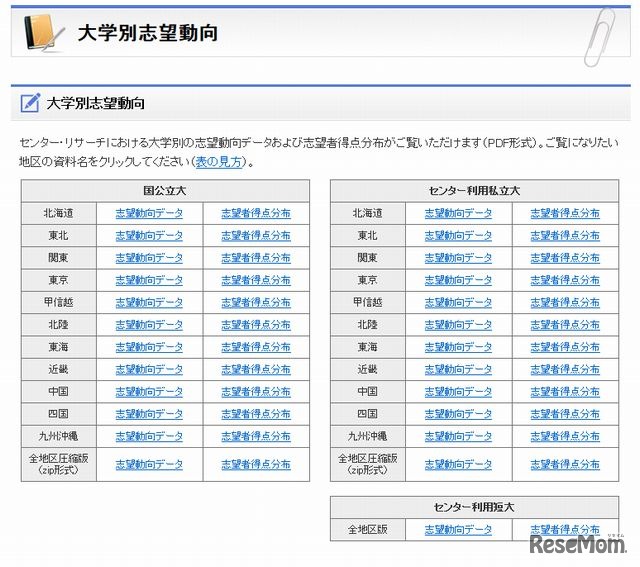Open 国公立大 北陸 志望者得点分布

click(256, 325)
